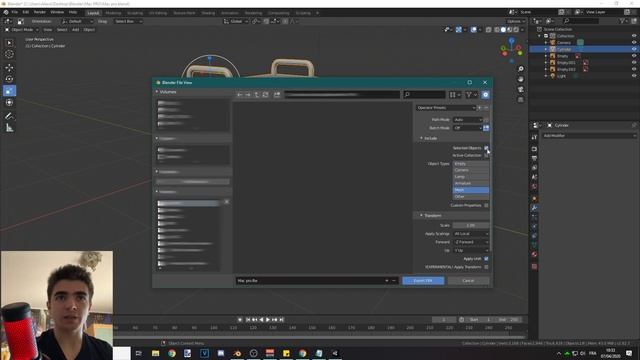Screen dimensions: 640x360
Task: Select Mesh in Object Types list
Action: click(471, 190)
